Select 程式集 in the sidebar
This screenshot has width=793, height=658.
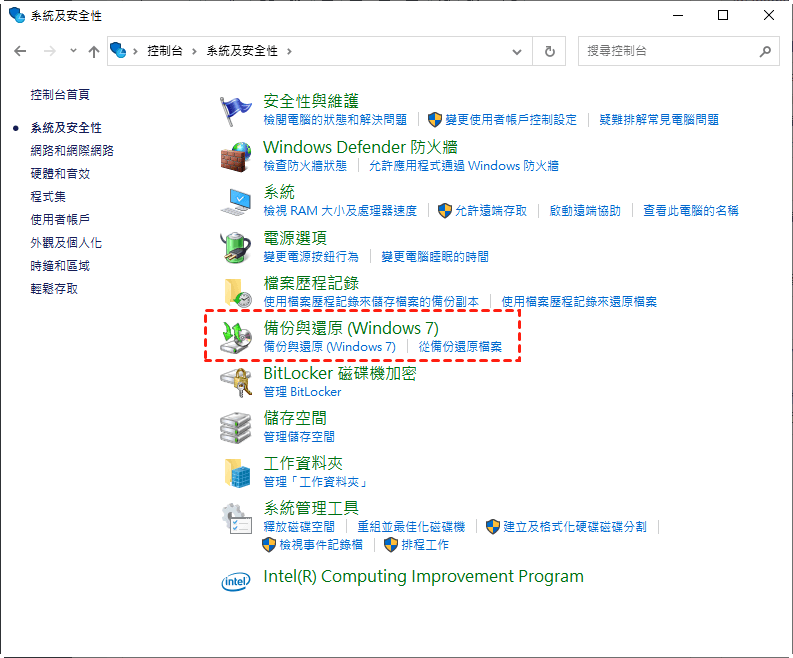[48, 197]
